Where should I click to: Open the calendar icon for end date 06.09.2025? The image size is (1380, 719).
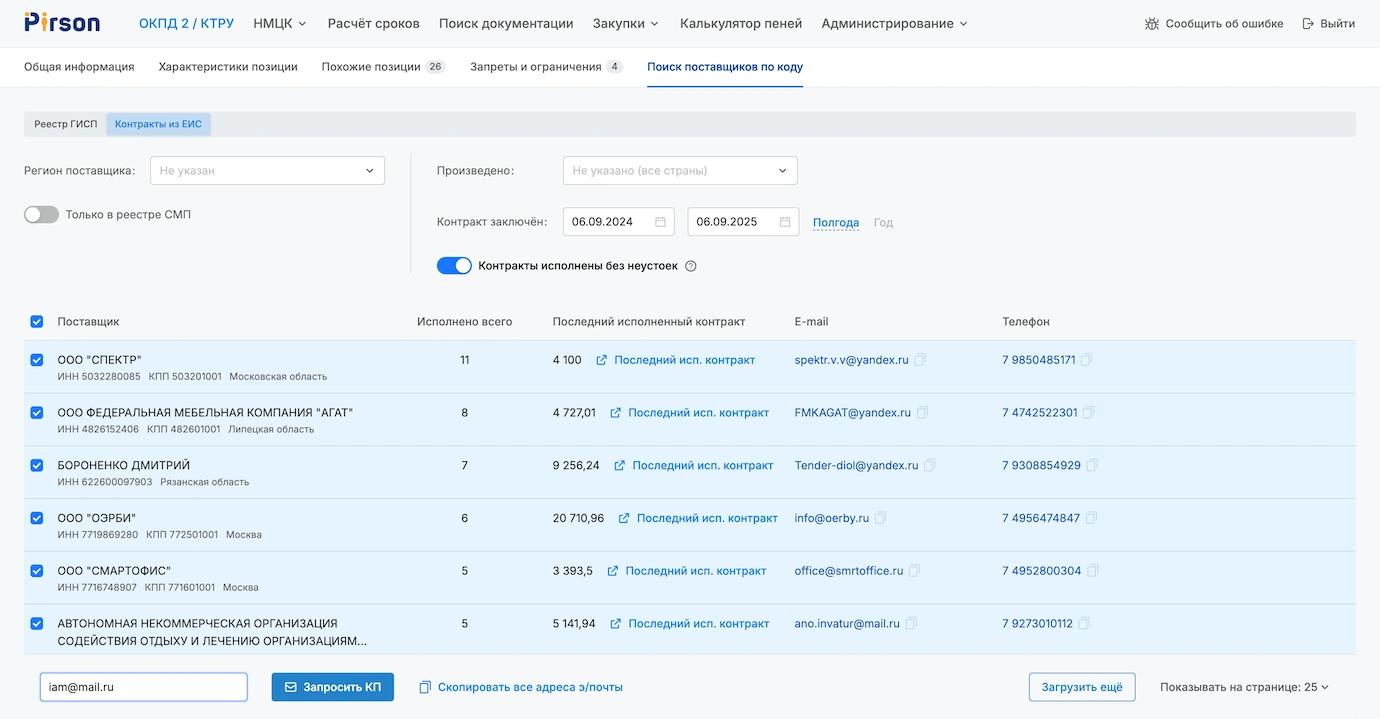(785, 222)
